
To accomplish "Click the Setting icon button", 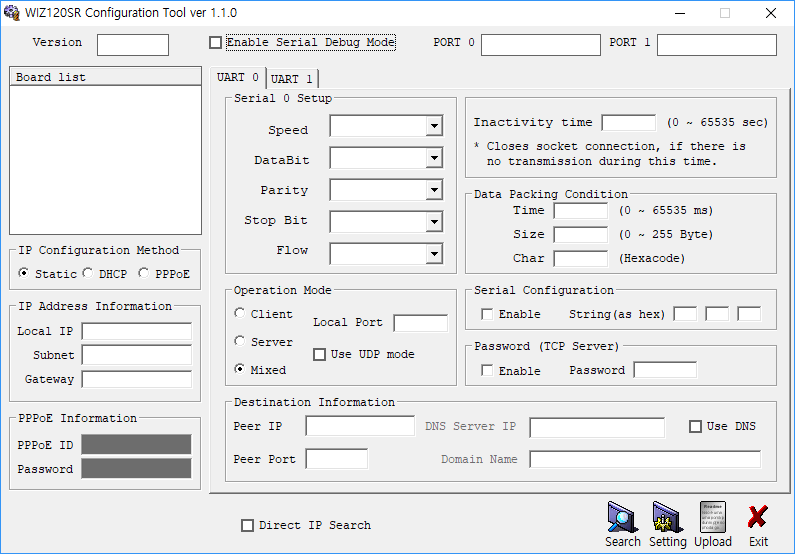I will pos(668,518).
